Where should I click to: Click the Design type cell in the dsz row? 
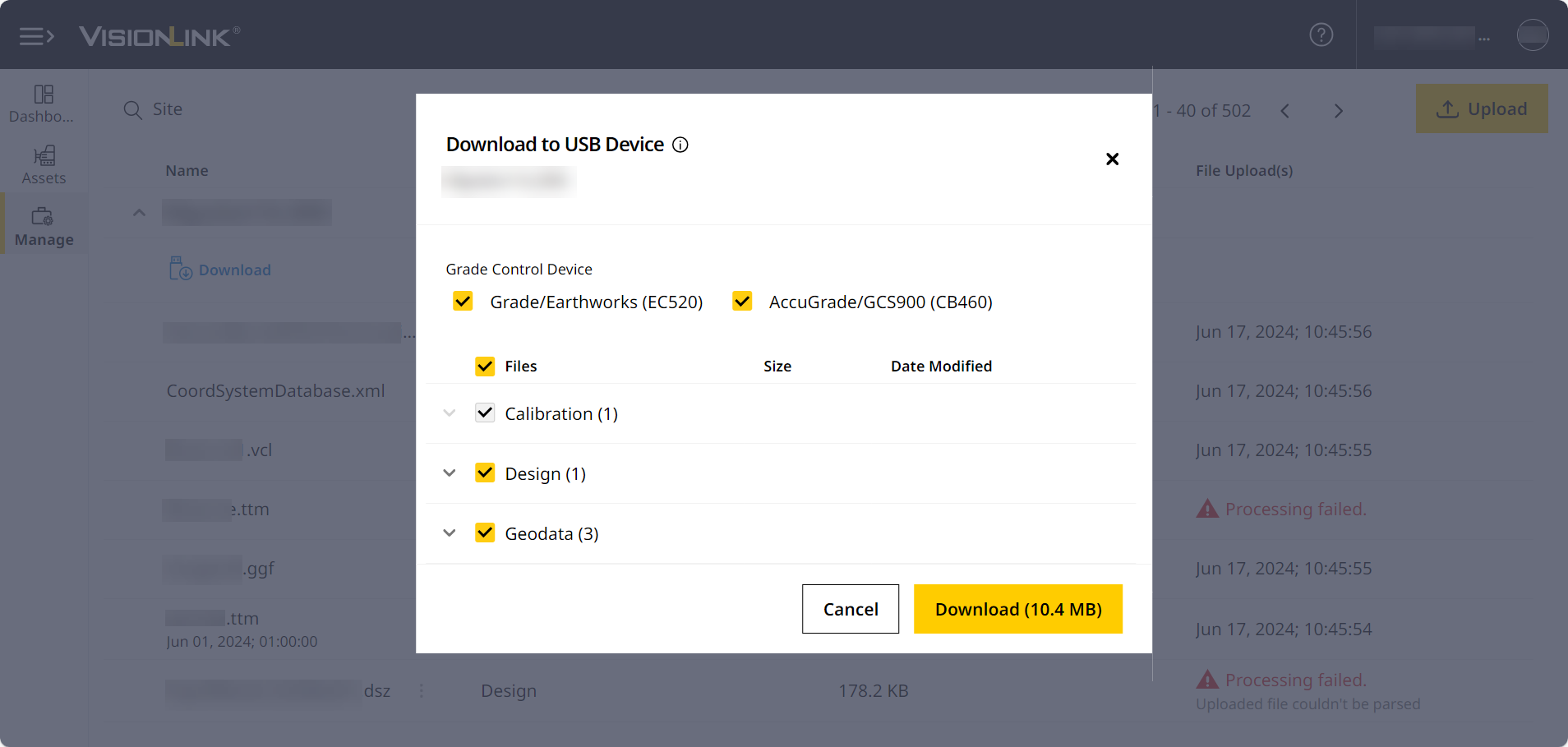[509, 691]
